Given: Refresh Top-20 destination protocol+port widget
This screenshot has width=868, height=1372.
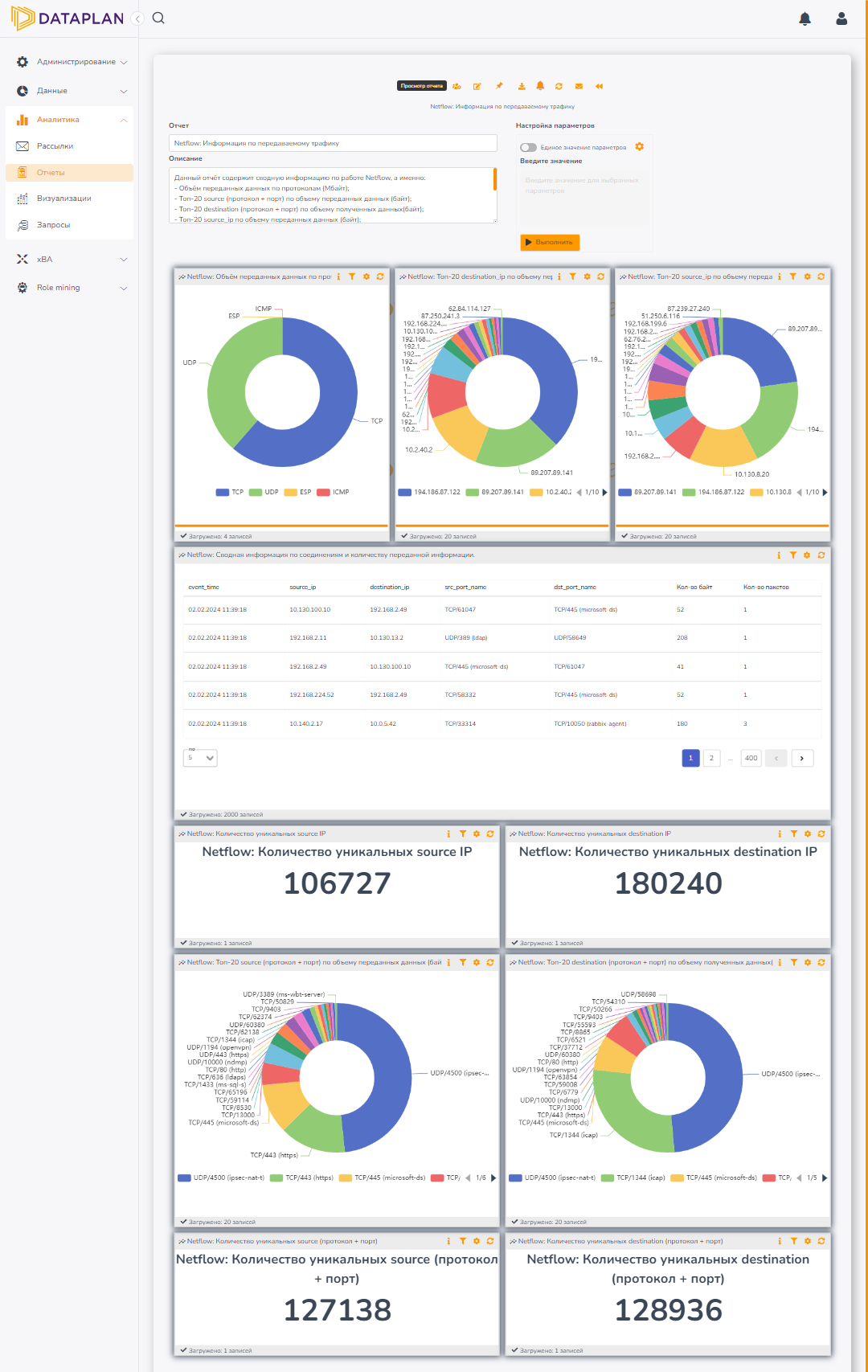Looking at the screenshot, I should point(821,962).
